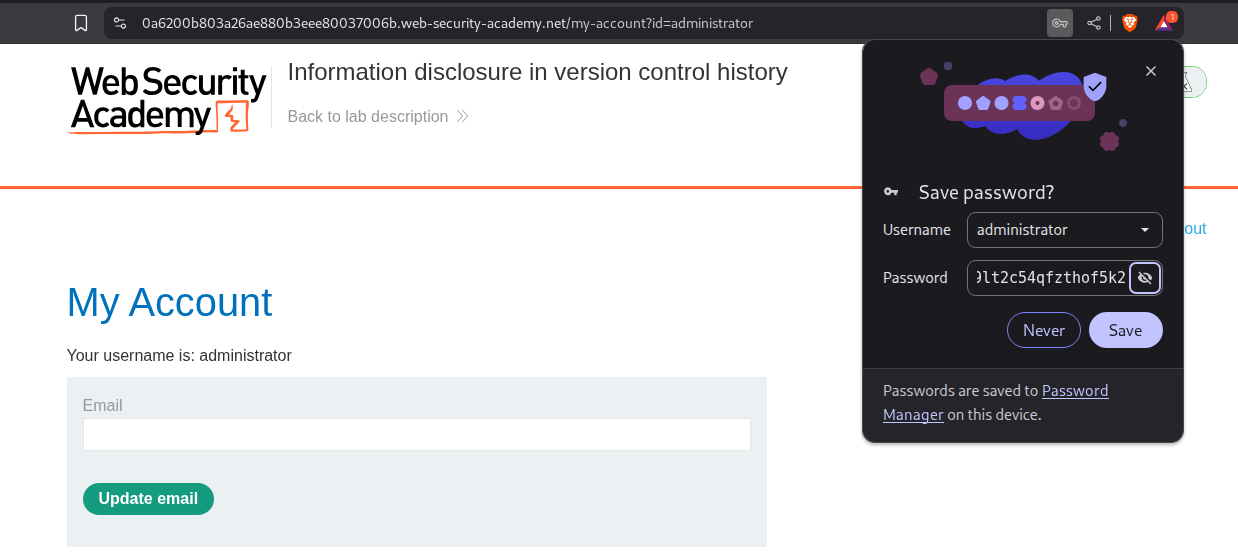
Task: Click the double chevron after lab description
Action: tap(462, 117)
